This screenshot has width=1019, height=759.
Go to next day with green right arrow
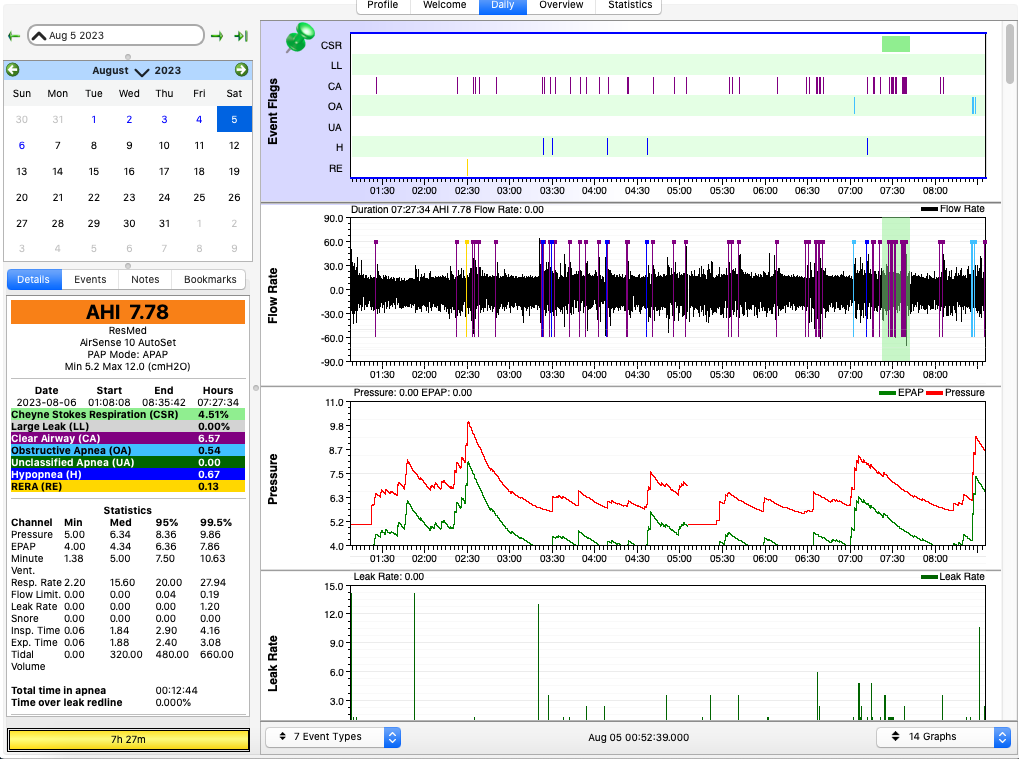217,36
